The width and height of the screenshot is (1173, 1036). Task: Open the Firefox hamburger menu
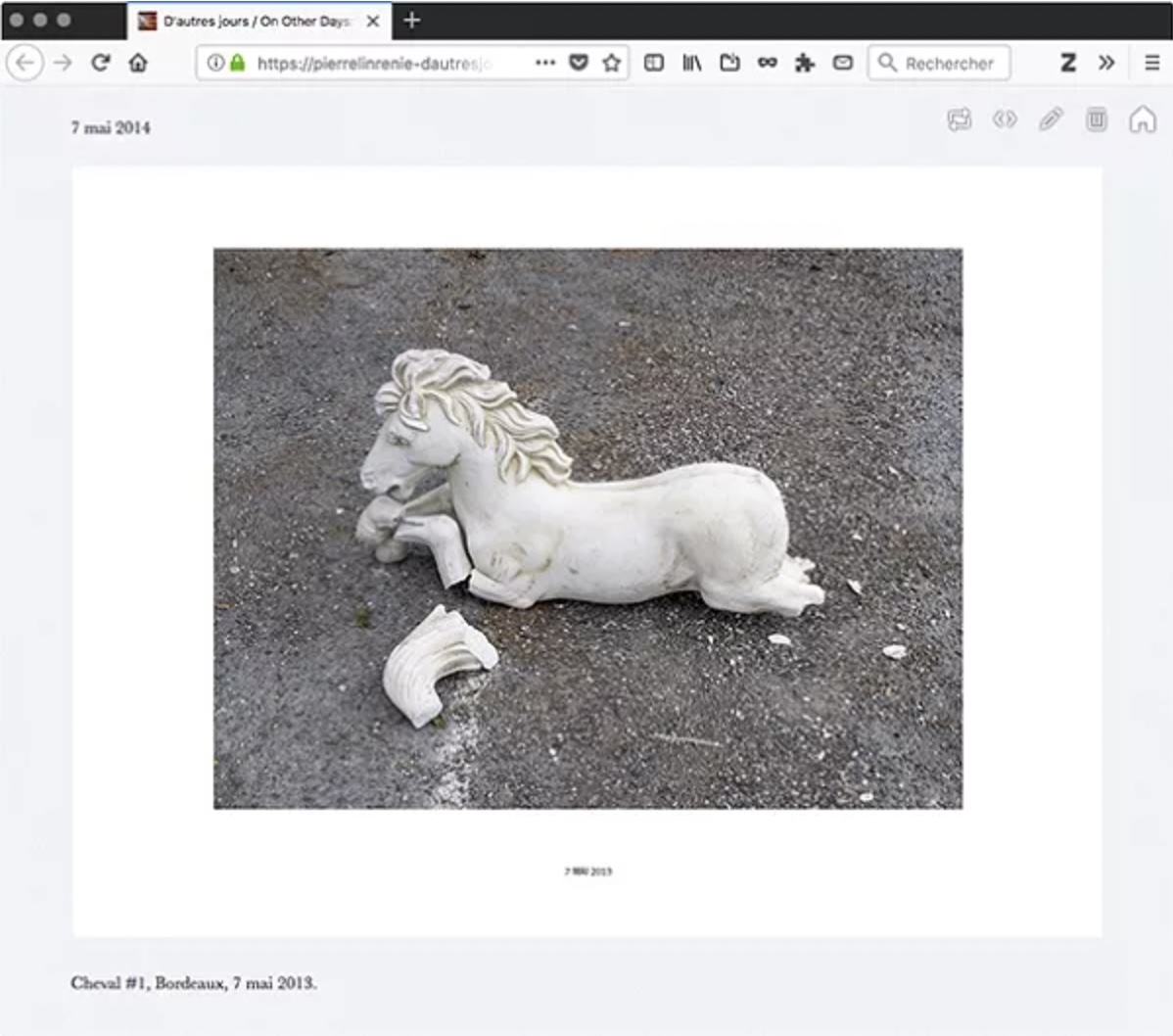tap(1151, 63)
